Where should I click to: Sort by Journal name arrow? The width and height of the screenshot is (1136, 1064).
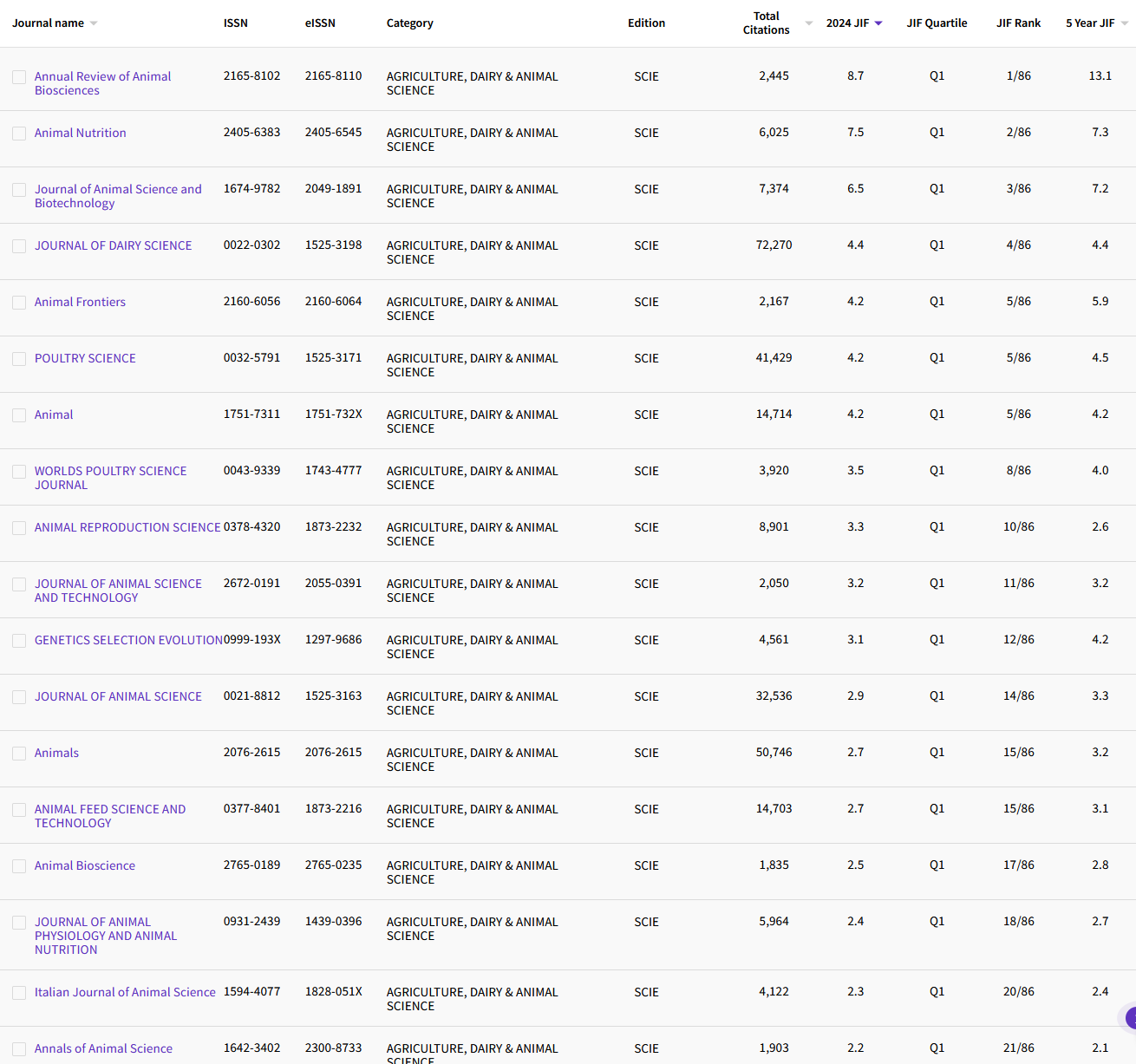(94, 23)
